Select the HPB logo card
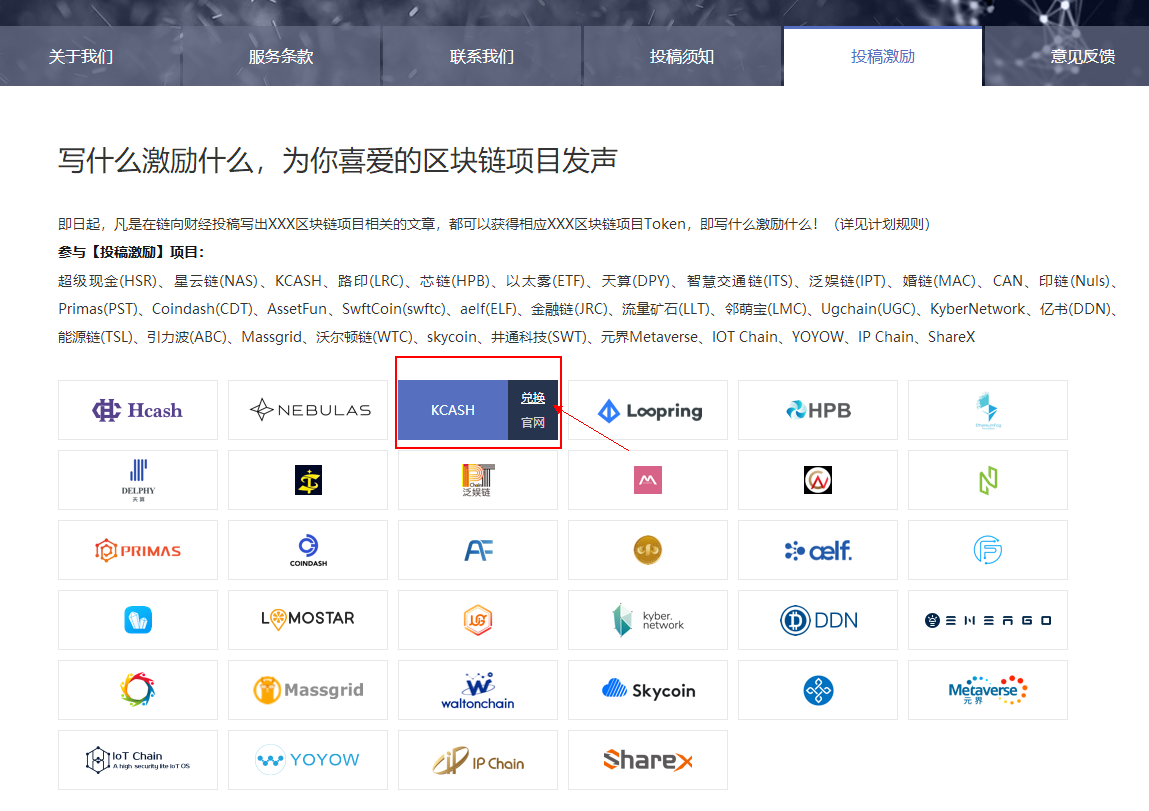Viewport: 1149px width, 811px height. point(818,410)
